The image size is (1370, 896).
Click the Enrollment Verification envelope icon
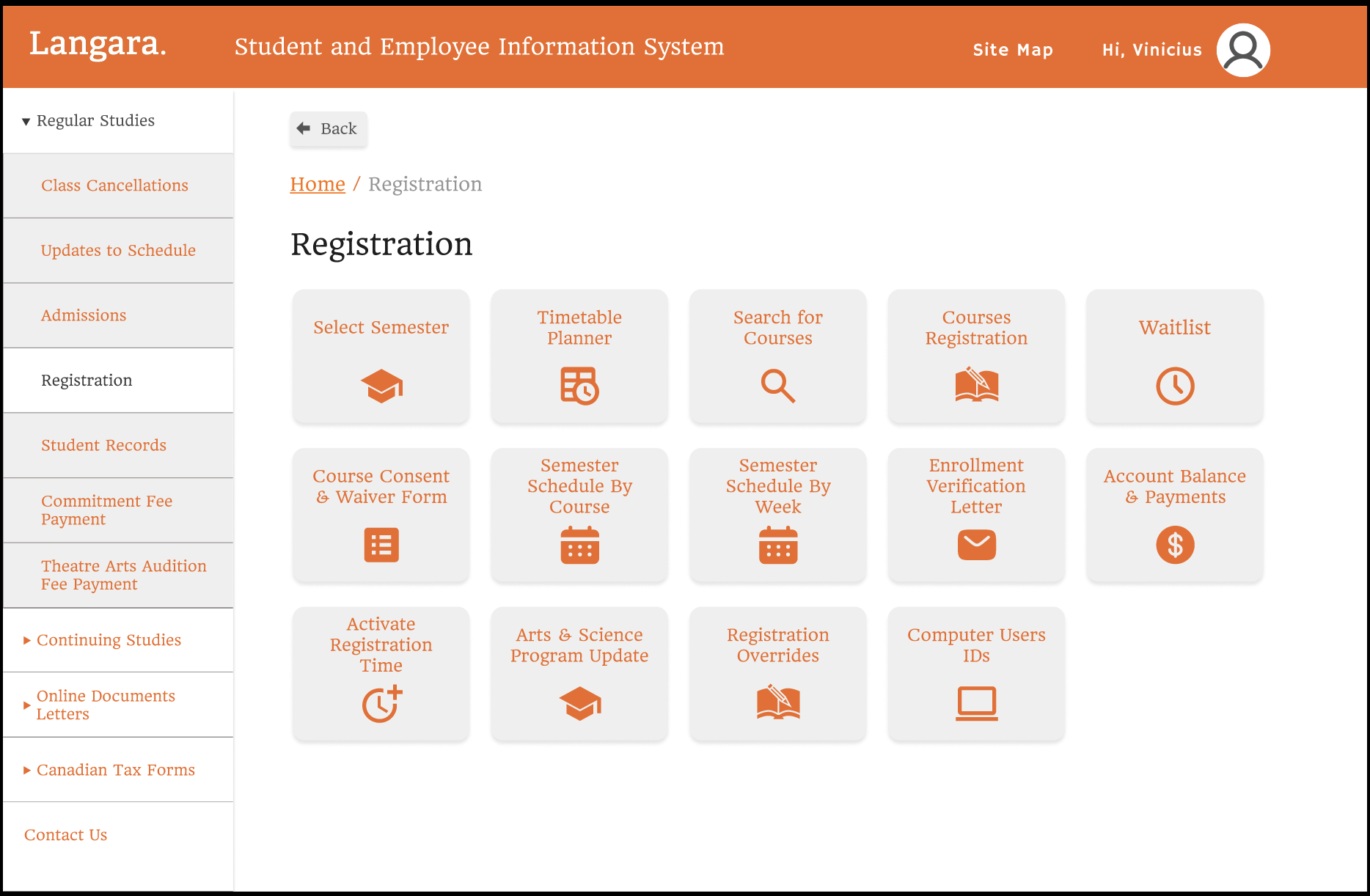tap(975, 544)
